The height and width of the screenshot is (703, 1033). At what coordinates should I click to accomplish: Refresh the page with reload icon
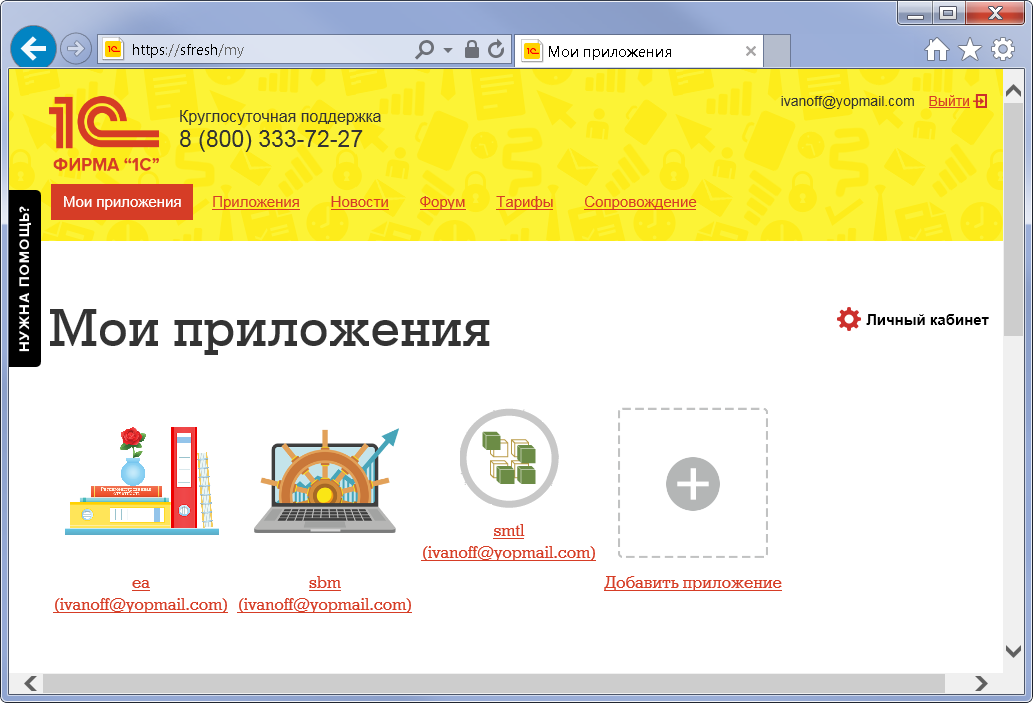[x=496, y=49]
